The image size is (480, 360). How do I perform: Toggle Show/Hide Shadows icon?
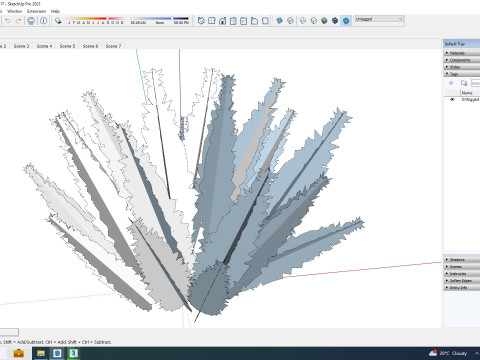point(58,21)
